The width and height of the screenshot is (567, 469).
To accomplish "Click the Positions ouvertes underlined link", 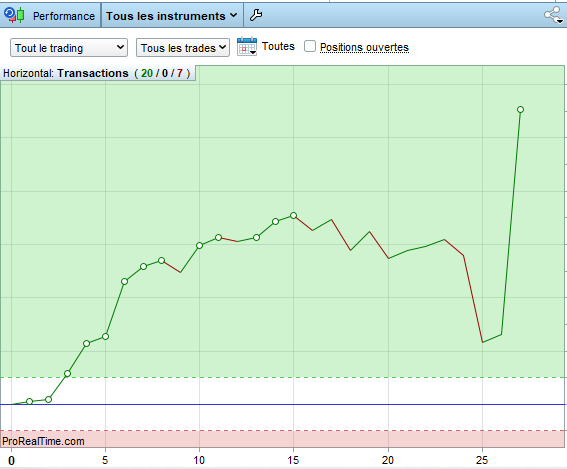I will [x=364, y=47].
